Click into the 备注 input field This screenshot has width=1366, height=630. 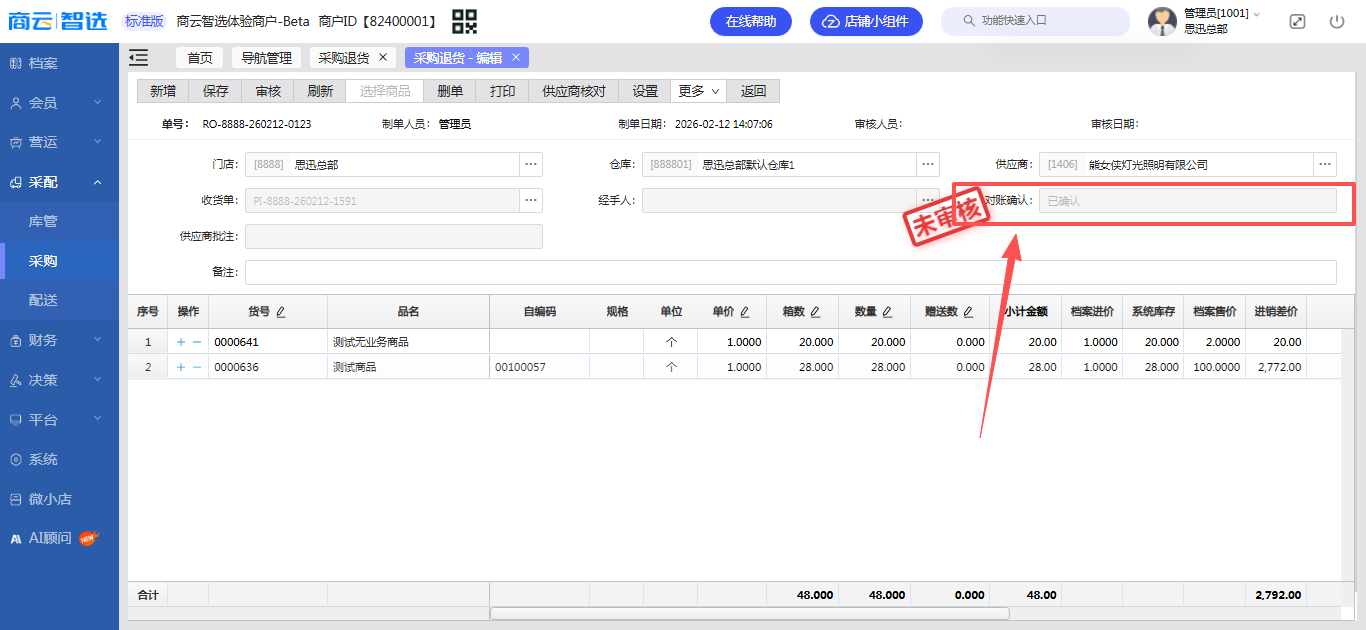click(790, 272)
